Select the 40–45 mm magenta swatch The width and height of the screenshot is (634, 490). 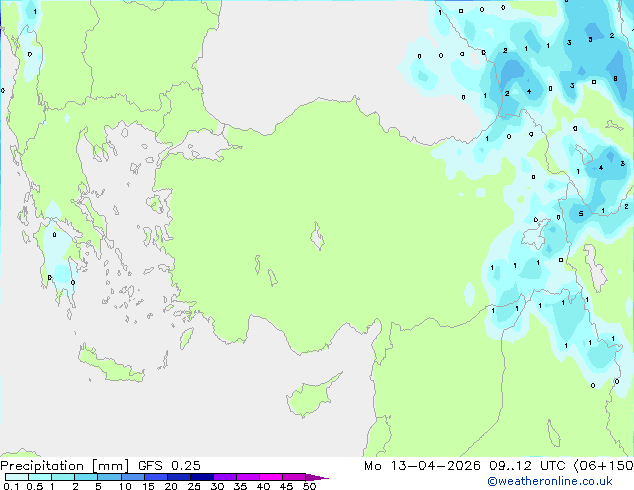[271, 477]
